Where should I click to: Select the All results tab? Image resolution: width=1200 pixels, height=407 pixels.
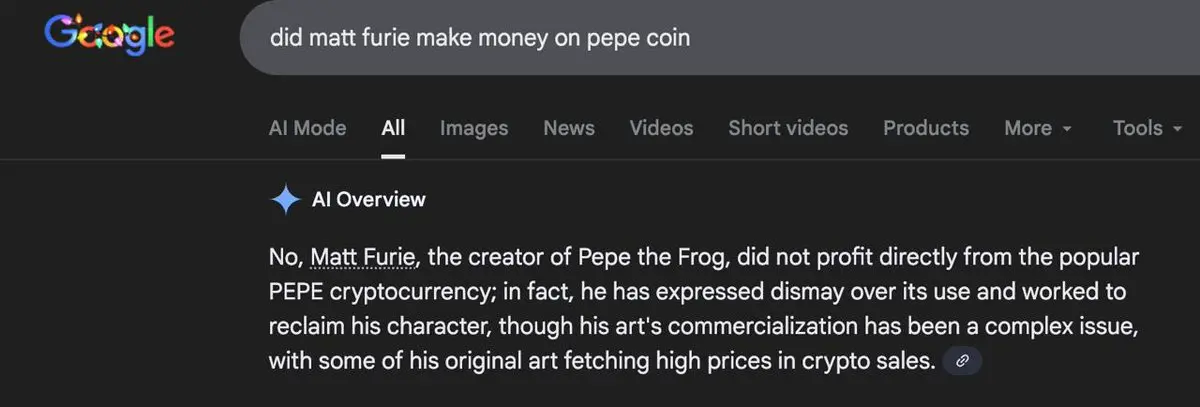click(x=393, y=128)
